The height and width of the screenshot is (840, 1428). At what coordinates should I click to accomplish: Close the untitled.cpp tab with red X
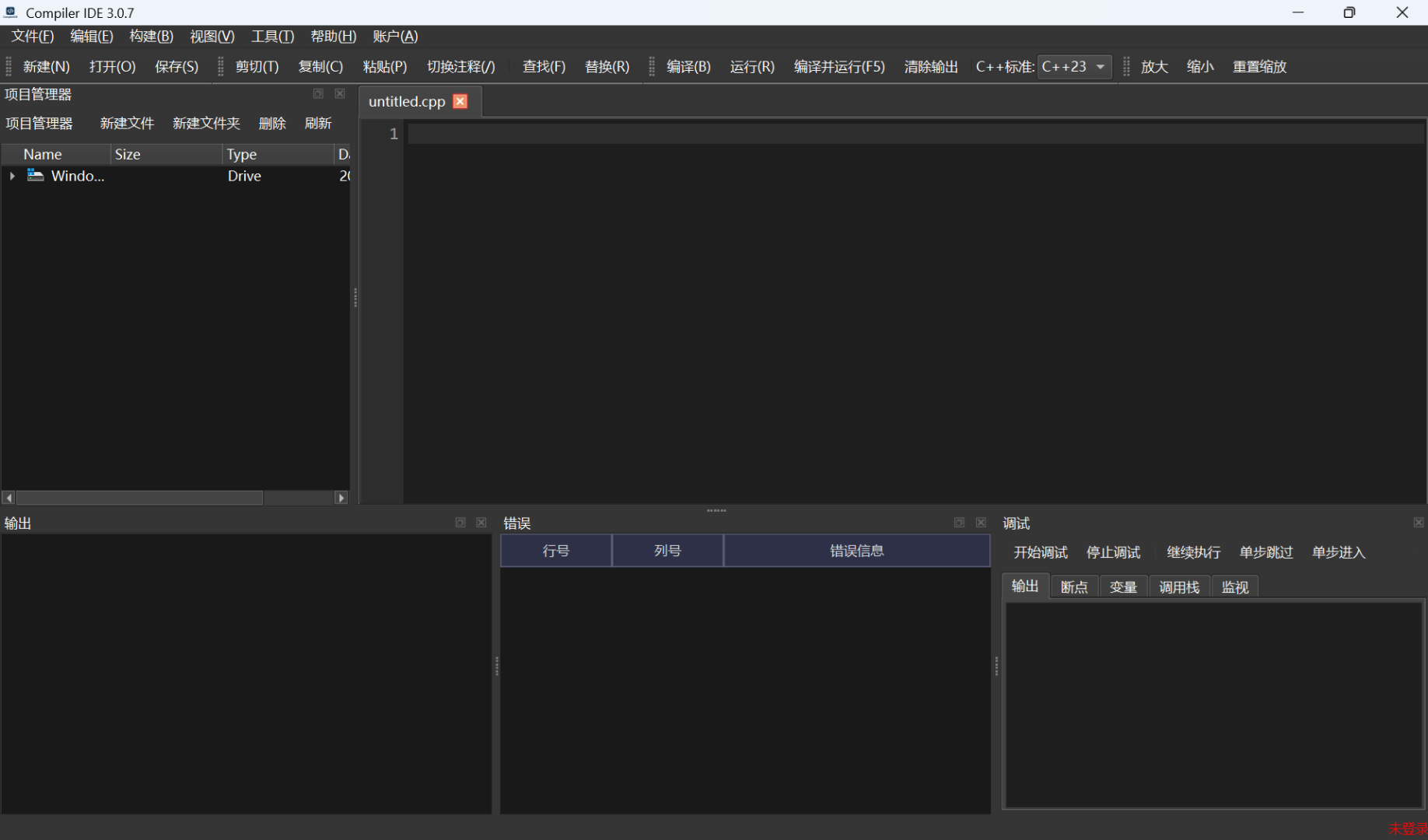point(460,101)
